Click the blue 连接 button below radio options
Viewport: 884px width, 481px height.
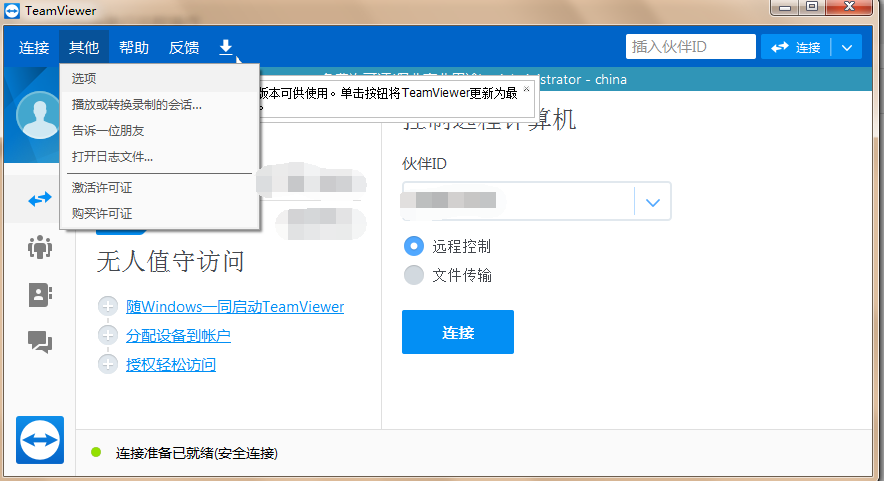[458, 332]
